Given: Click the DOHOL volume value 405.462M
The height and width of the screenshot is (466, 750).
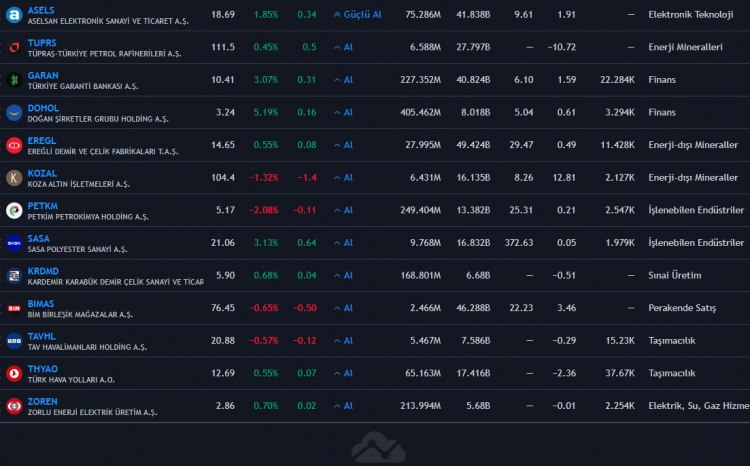Looking at the screenshot, I should pos(420,112).
